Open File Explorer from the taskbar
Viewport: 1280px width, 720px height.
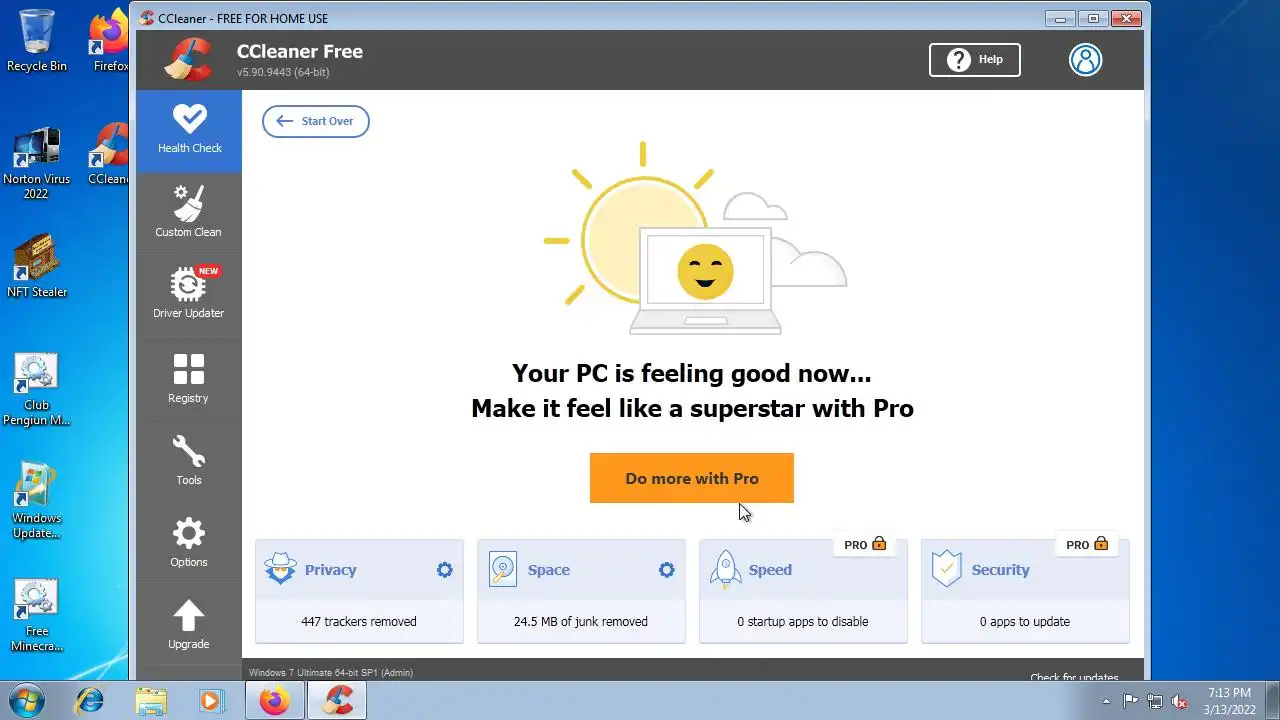point(151,701)
